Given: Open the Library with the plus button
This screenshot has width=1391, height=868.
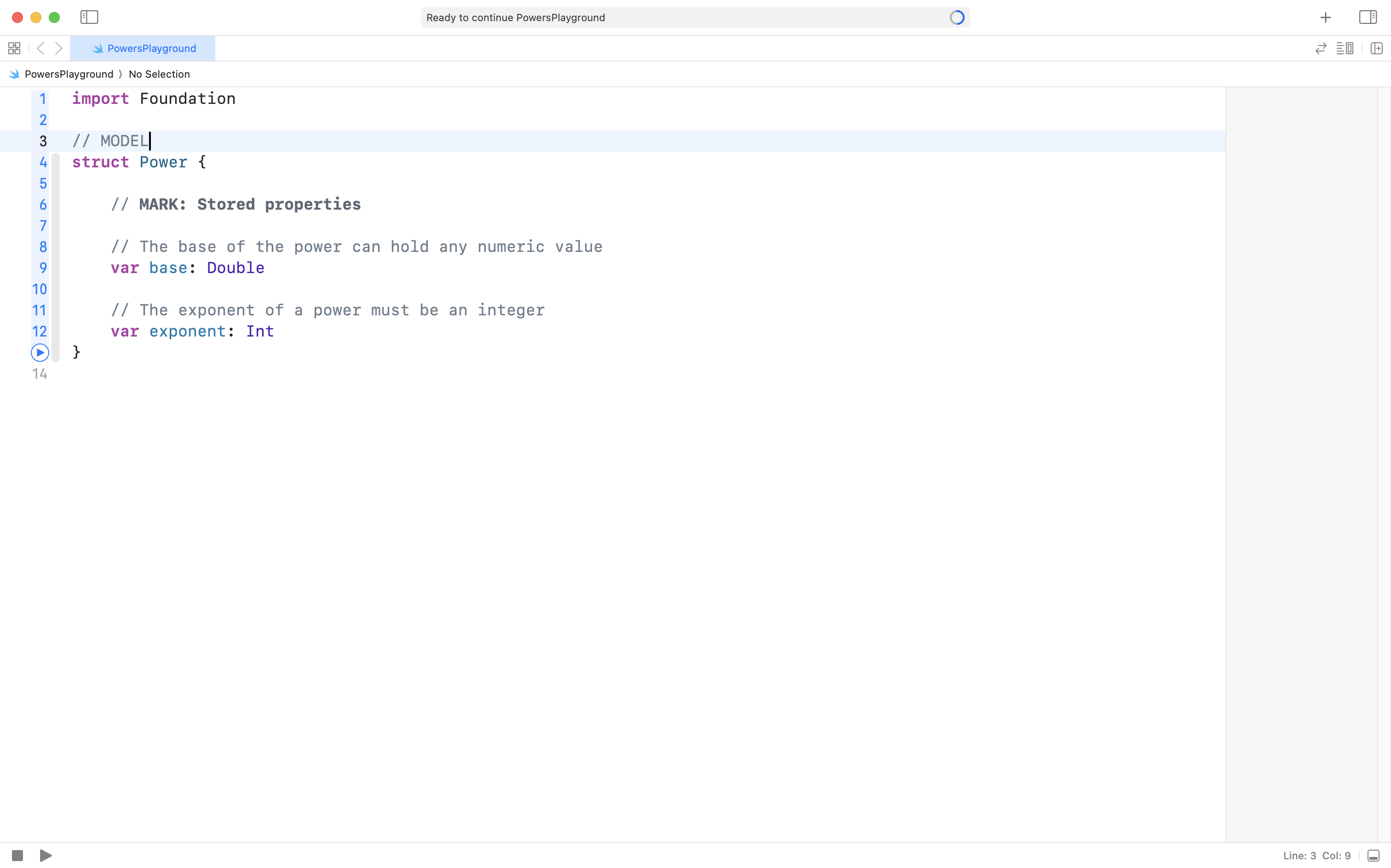Looking at the screenshot, I should tap(1325, 18).
